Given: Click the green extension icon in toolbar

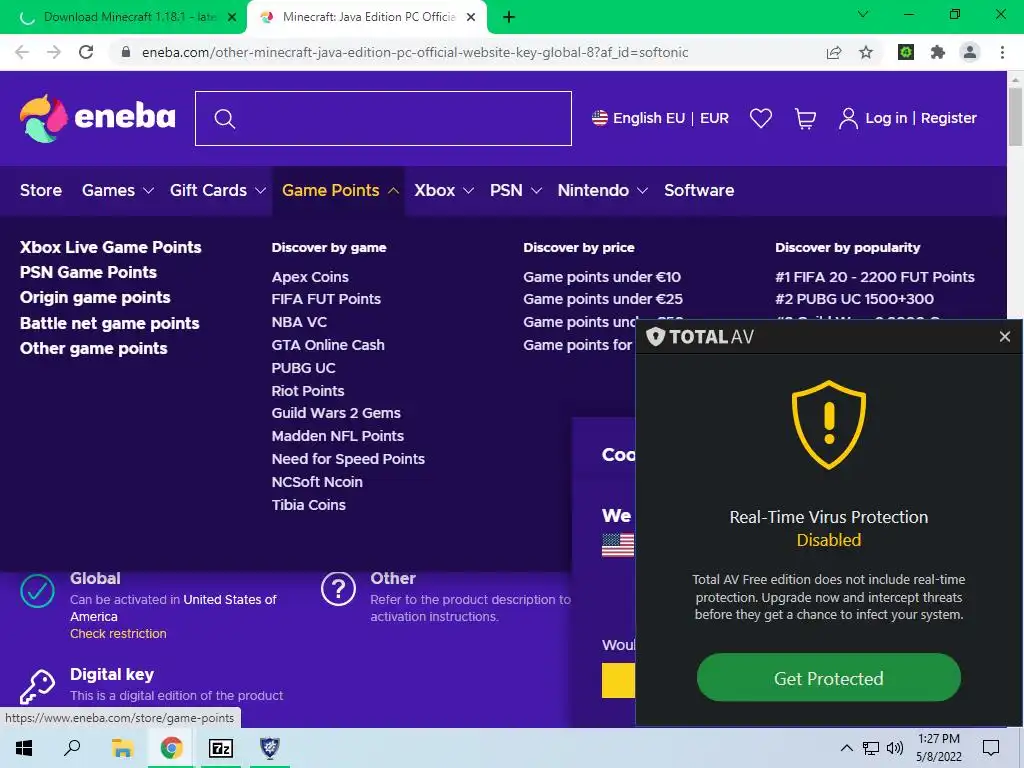Looking at the screenshot, I should (x=906, y=52).
